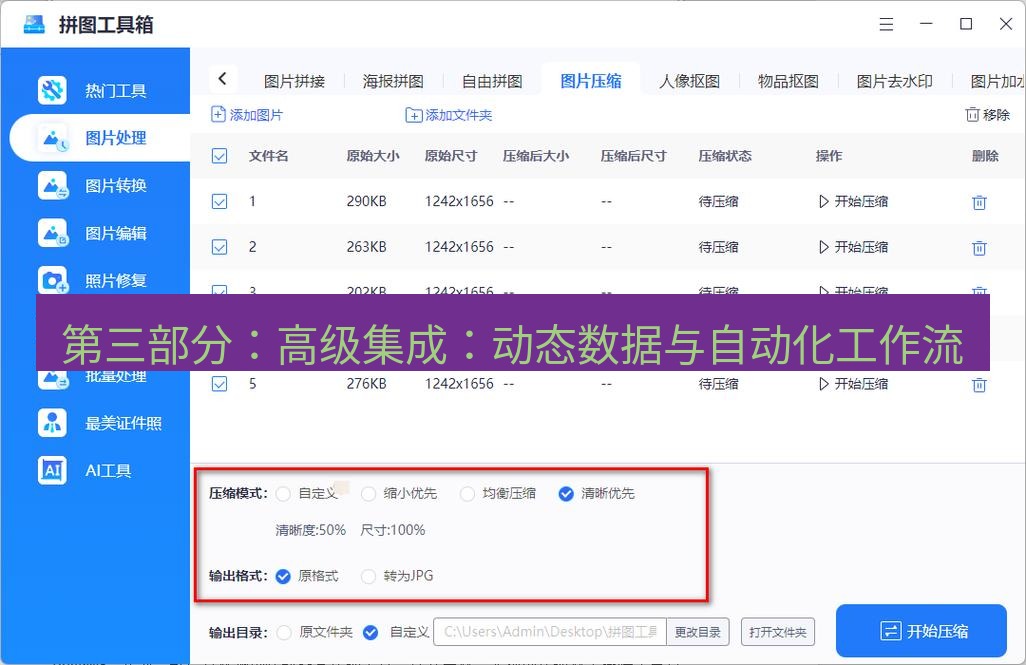Switch to 人像抠图 tab

click(x=690, y=81)
